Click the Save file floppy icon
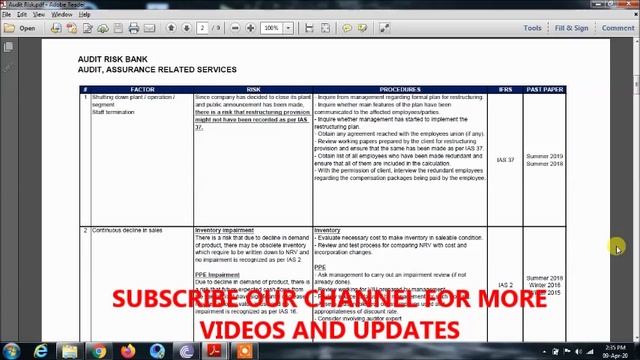The image size is (640, 360). click(x=118, y=28)
